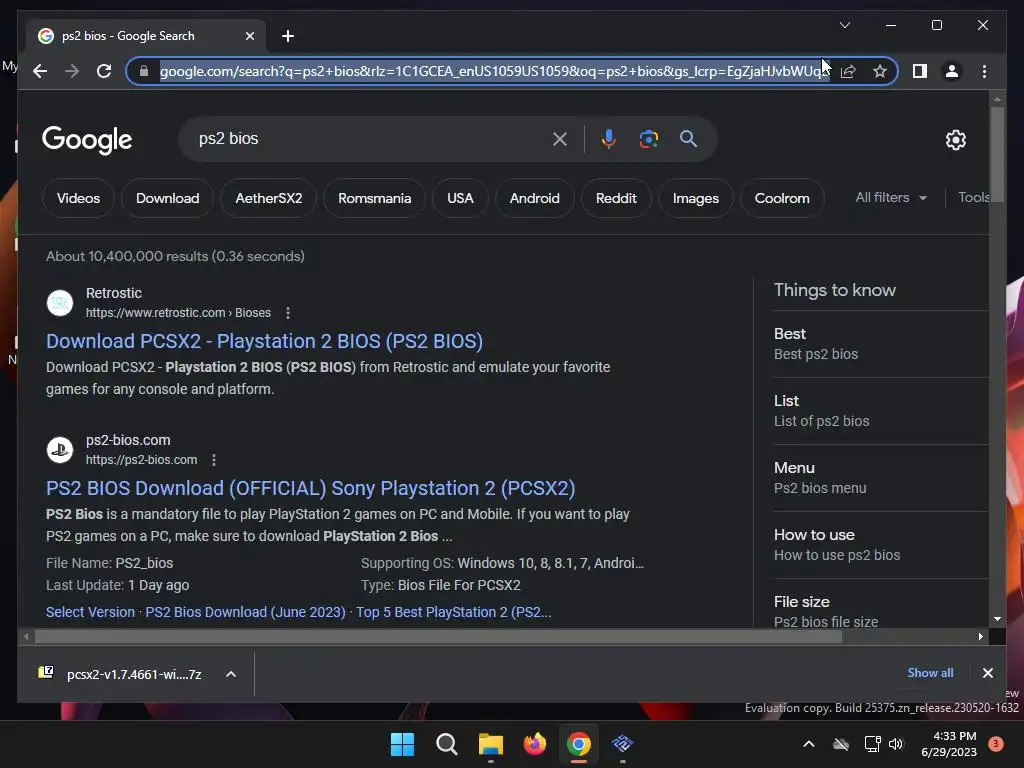Open Ps2 bios menu topic
1024x768 pixels.
pyautogui.click(x=880, y=478)
